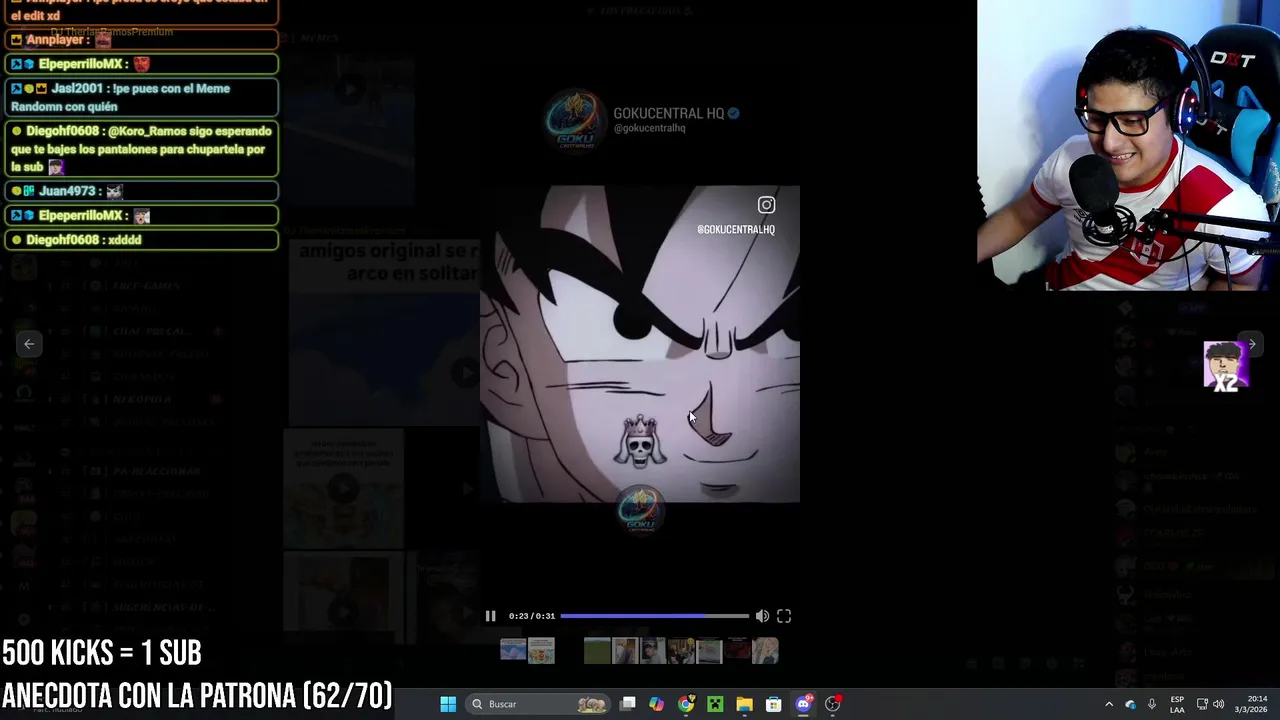Go to next media with right arrow
Screen dimensions: 1280x720
pyautogui.click(x=1251, y=344)
